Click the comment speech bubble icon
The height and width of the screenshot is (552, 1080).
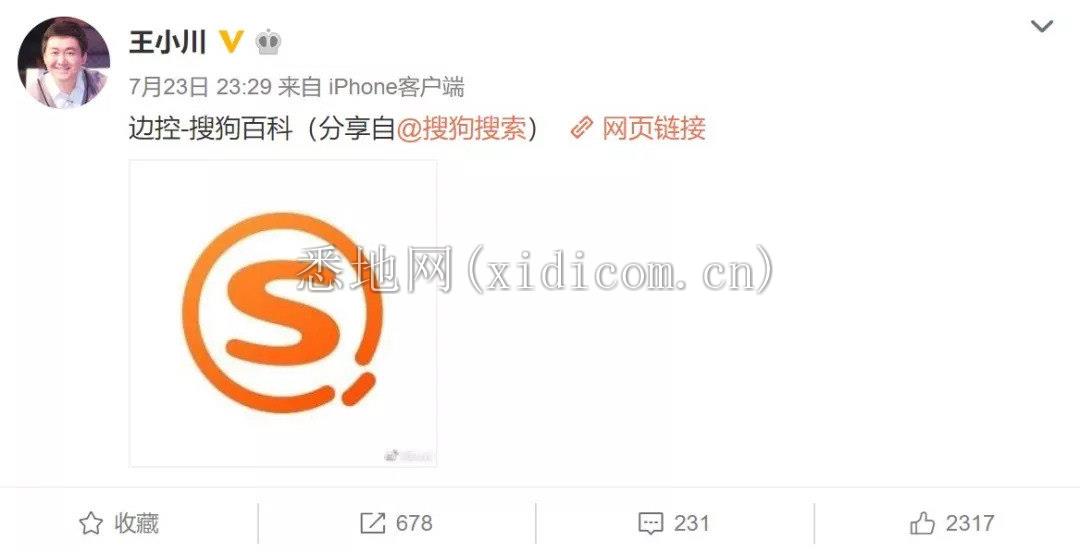coord(651,524)
